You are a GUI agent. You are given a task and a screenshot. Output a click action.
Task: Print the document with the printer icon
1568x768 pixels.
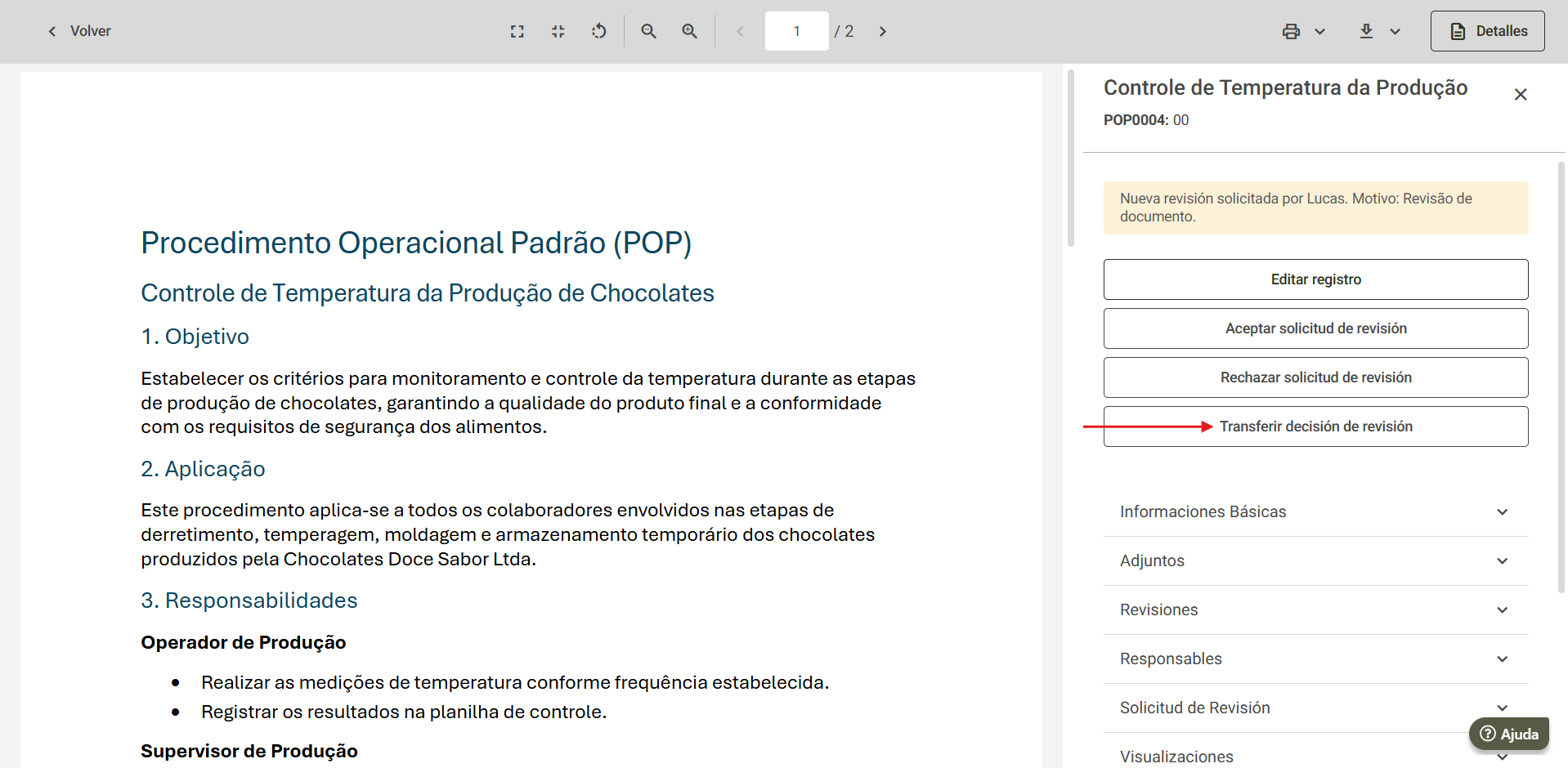coord(1291,31)
